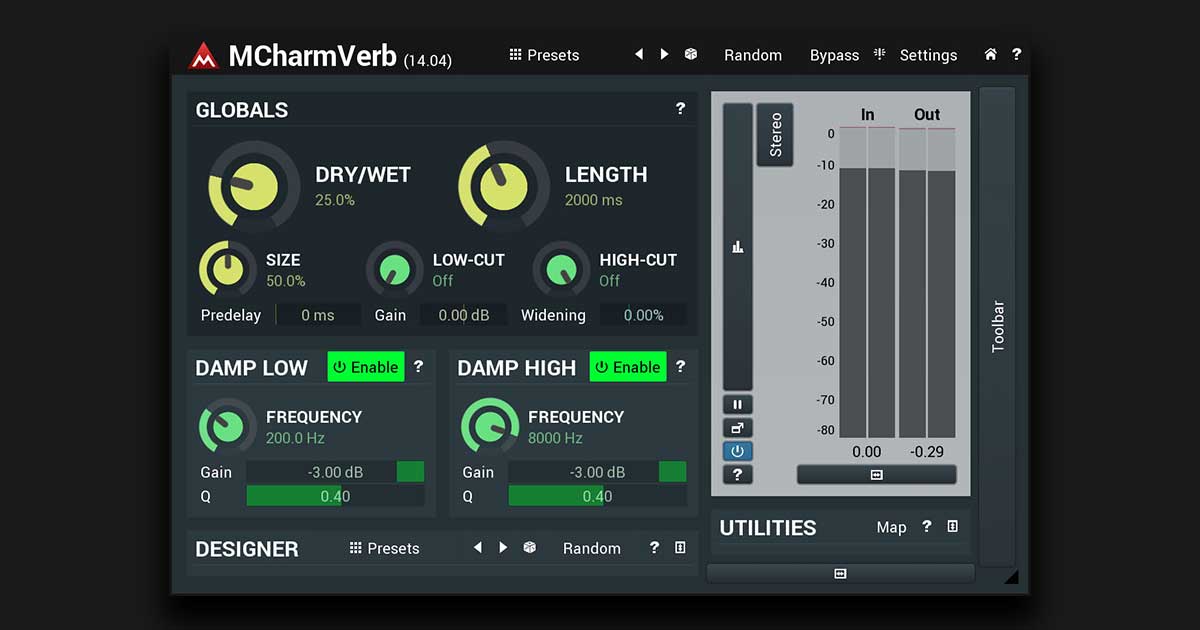
Task: Click the Designer dice icon
Action: click(x=530, y=548)
